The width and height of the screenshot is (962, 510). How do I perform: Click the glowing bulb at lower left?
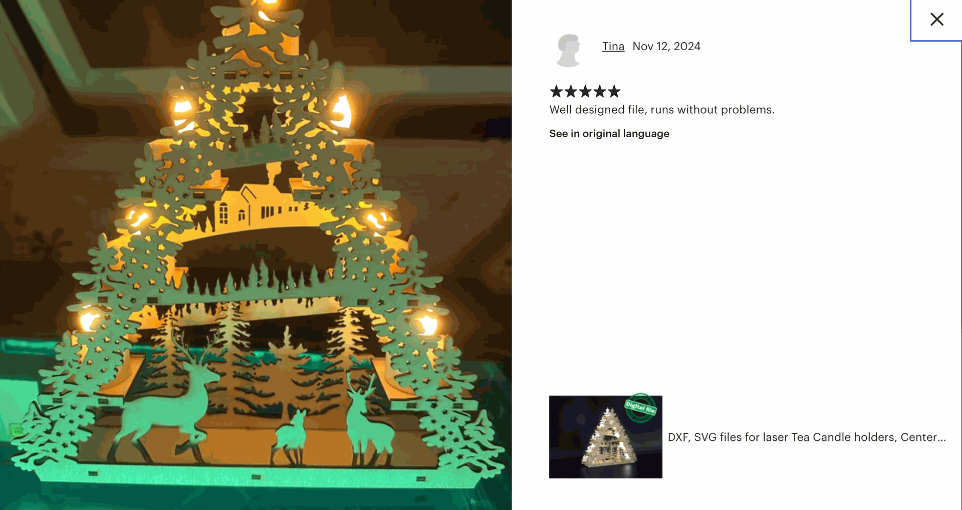tap(90, 320)
